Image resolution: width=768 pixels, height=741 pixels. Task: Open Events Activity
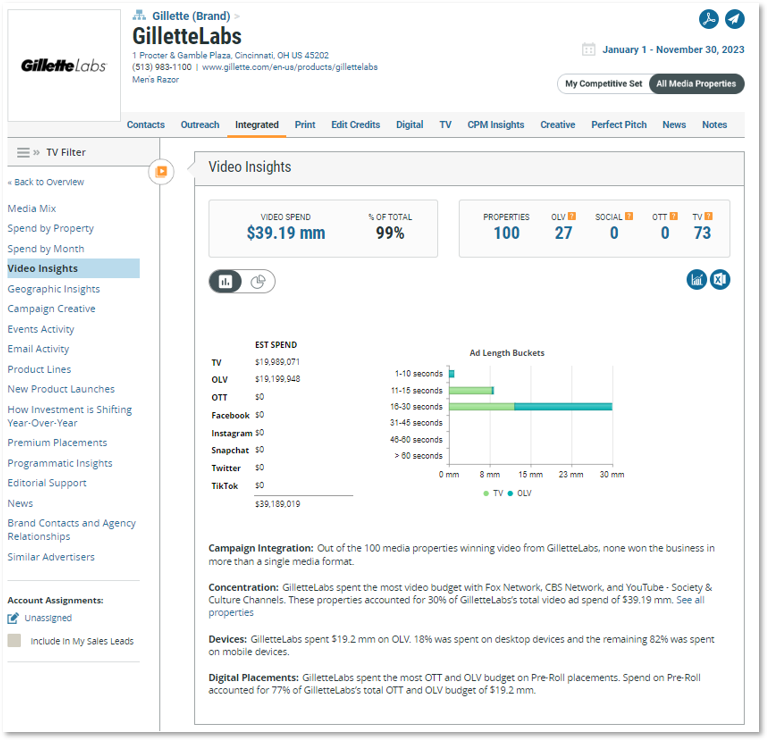[41, 329]
